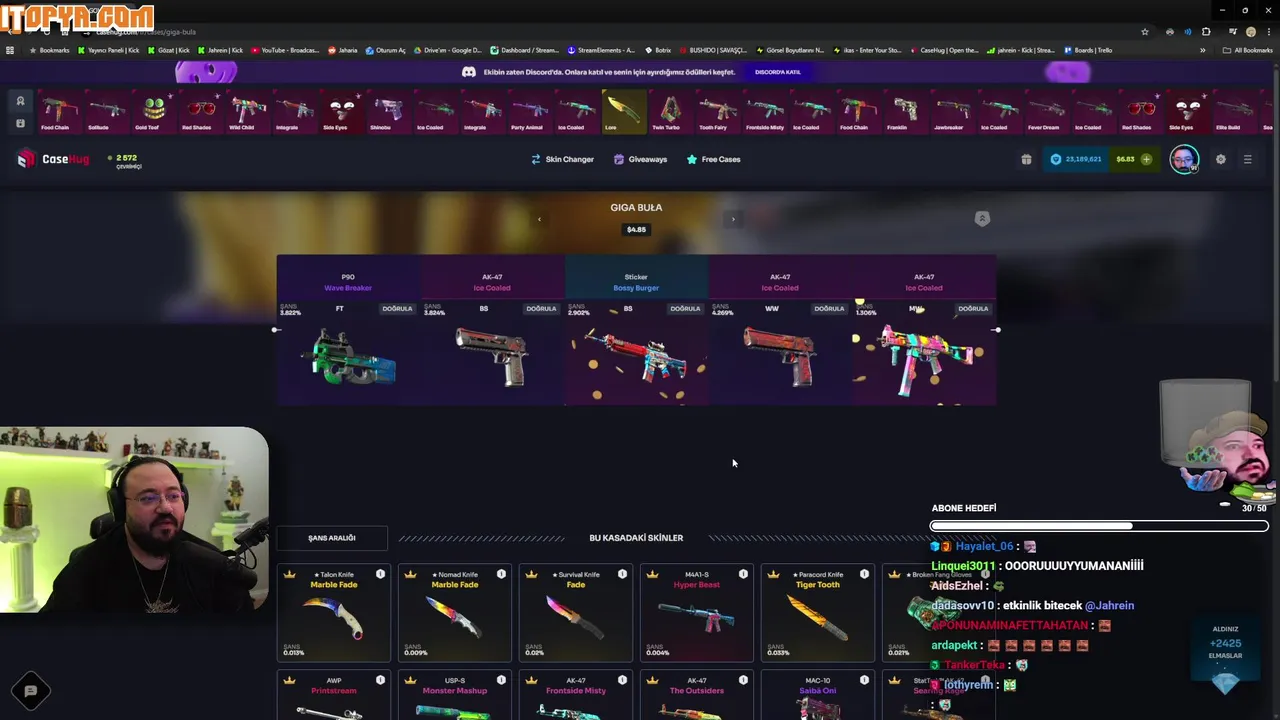Click the Discord logo in banner
The image size is (1280, 720).
click(469, 72)
